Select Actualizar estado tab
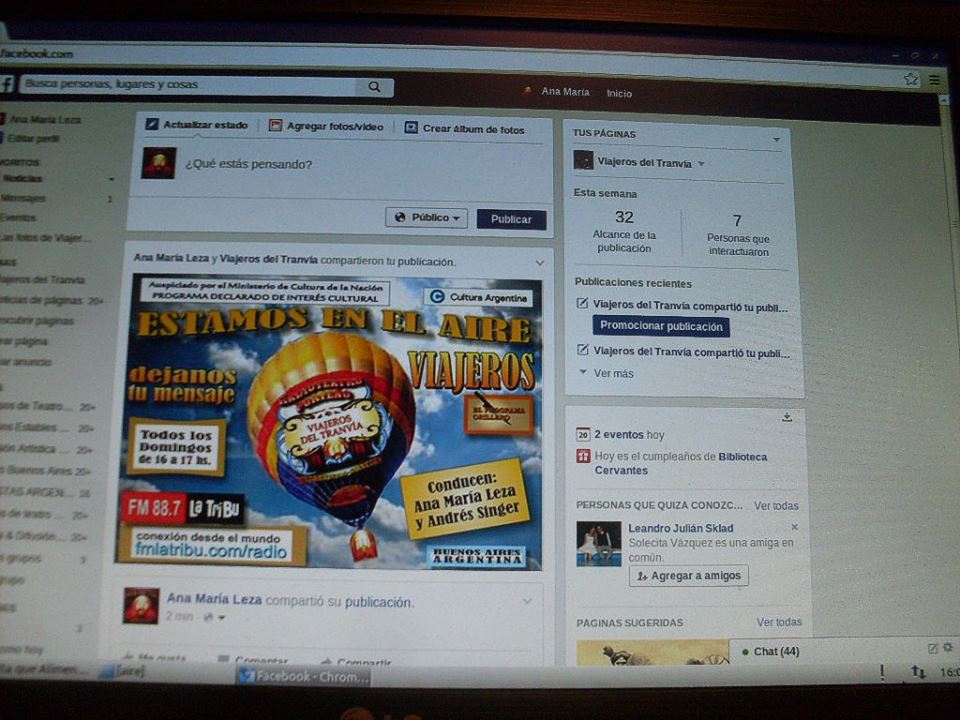 (197, 124)
